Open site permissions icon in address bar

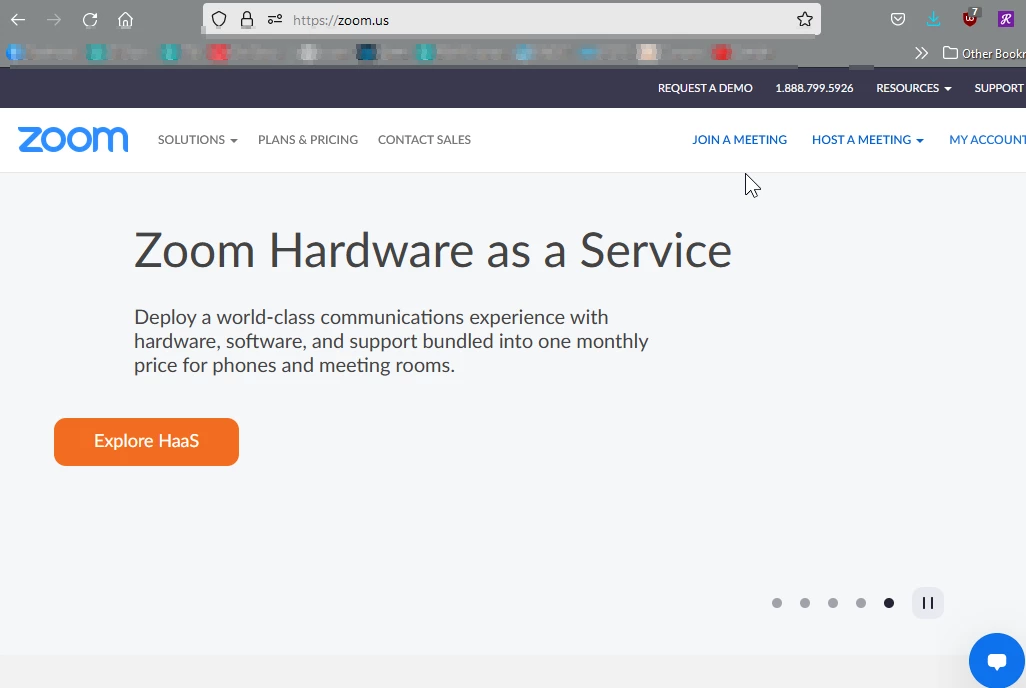click(275, 20)
